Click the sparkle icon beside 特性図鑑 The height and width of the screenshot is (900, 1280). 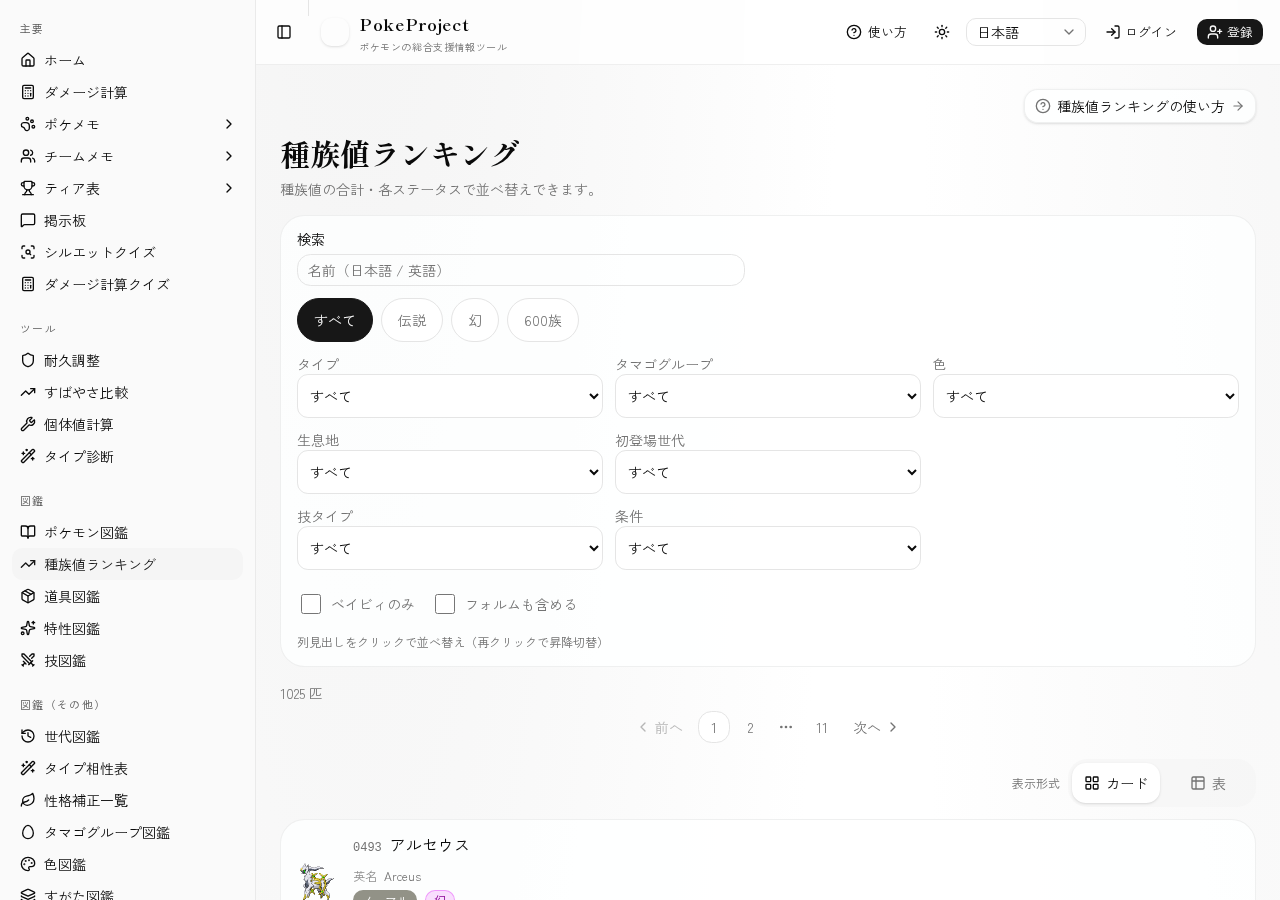[x=28, y=628]
